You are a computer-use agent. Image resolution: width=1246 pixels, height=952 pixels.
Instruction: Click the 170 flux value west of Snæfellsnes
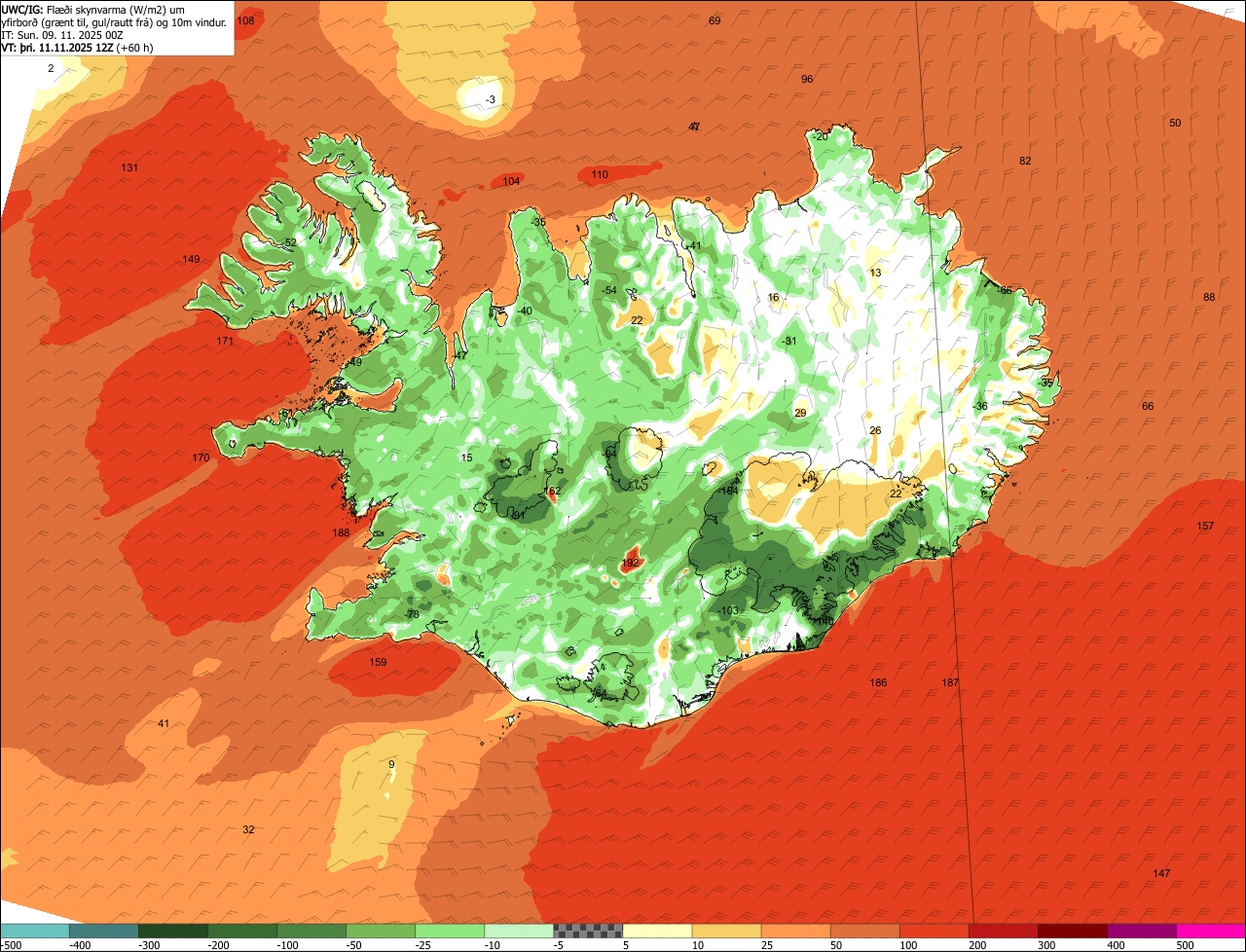(201, 458)
